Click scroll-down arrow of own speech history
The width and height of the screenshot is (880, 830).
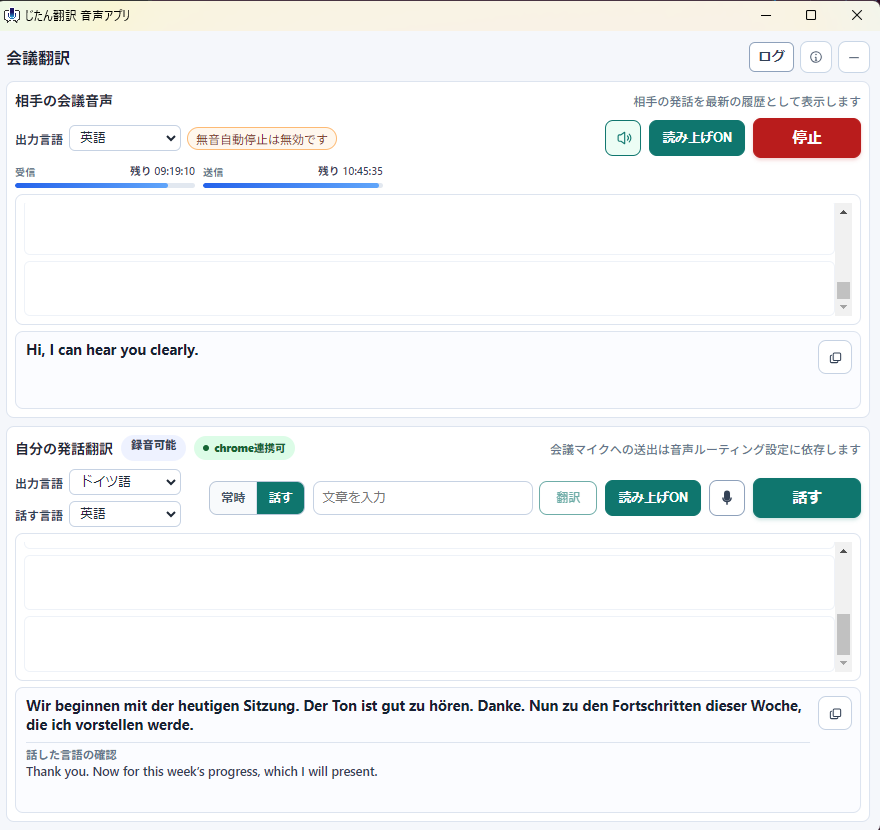click(843, 663)
